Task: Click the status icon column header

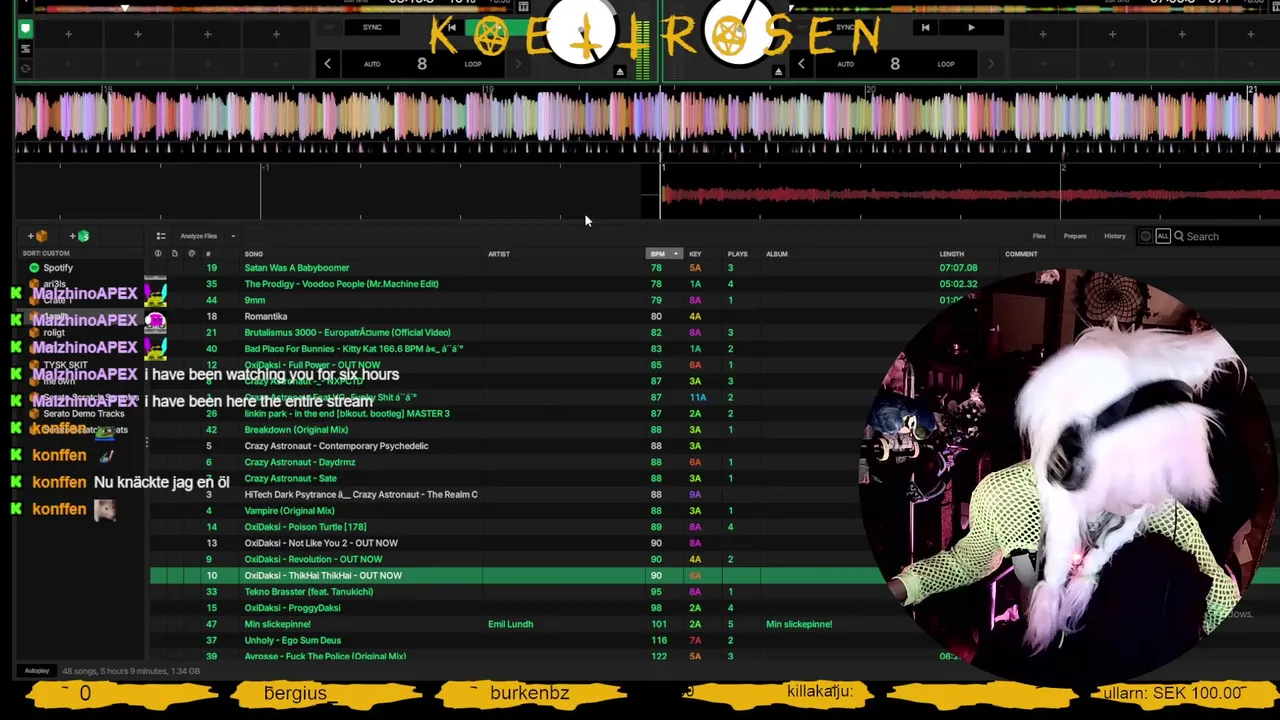Action: 157,254
